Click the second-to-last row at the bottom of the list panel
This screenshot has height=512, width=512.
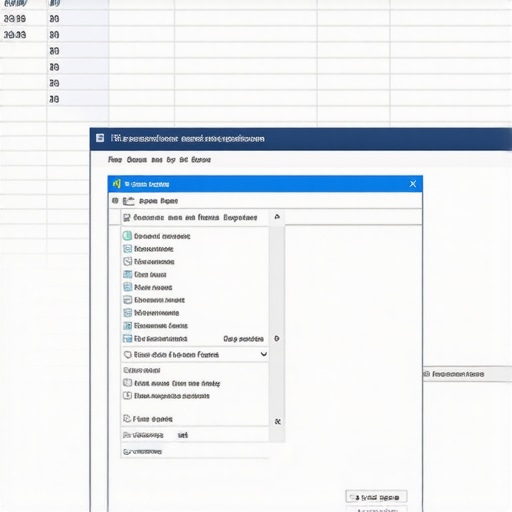click(x=195, y=435)
